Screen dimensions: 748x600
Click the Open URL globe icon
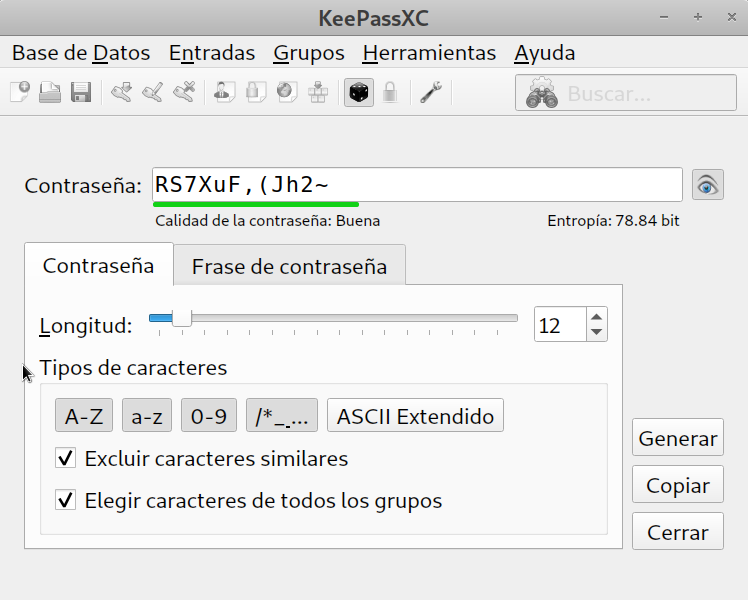pos(287,92)
